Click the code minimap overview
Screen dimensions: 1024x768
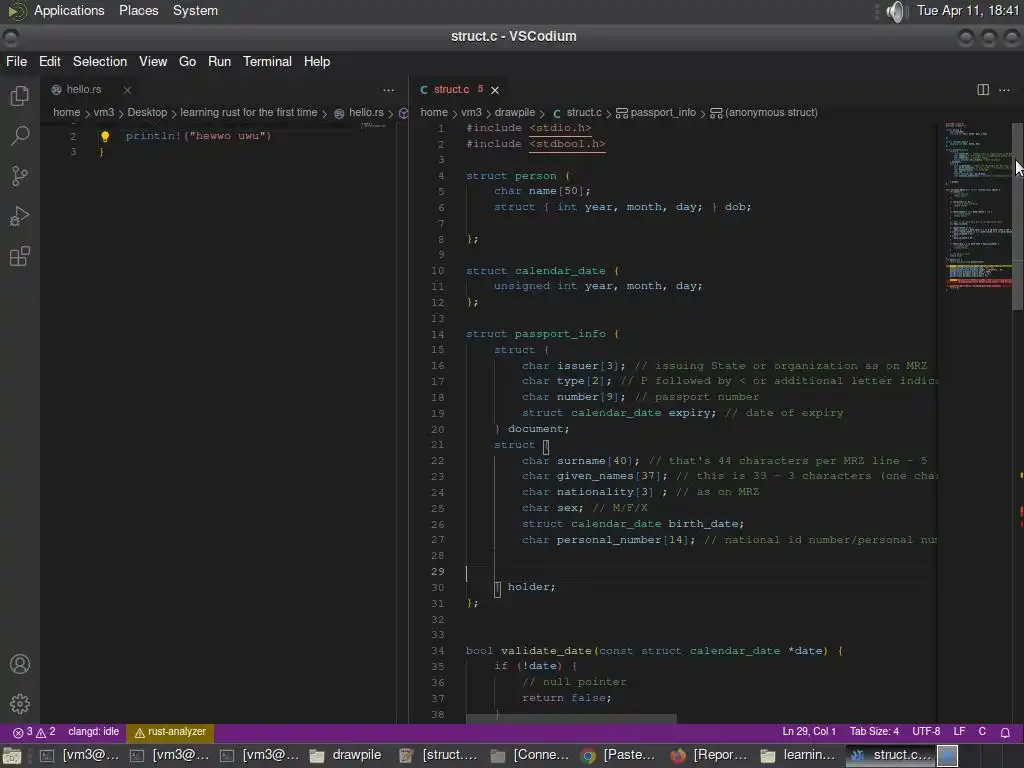978,206
